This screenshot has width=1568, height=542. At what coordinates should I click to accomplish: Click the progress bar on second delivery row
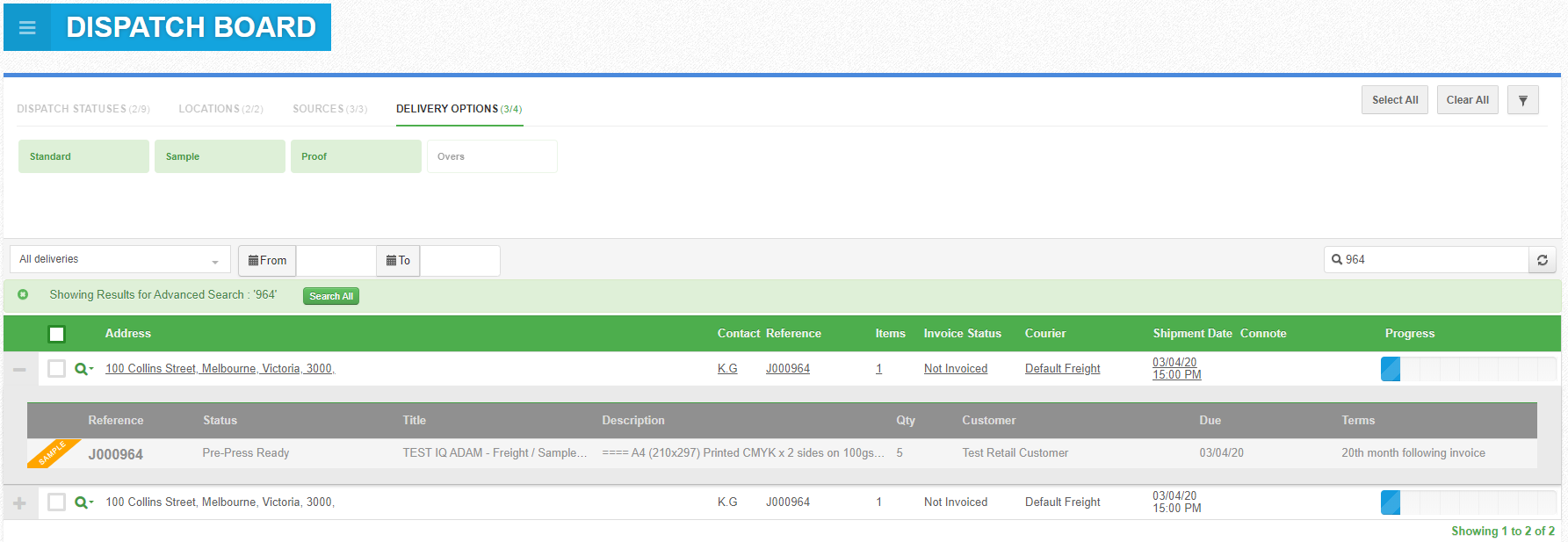click(1469, 502)
